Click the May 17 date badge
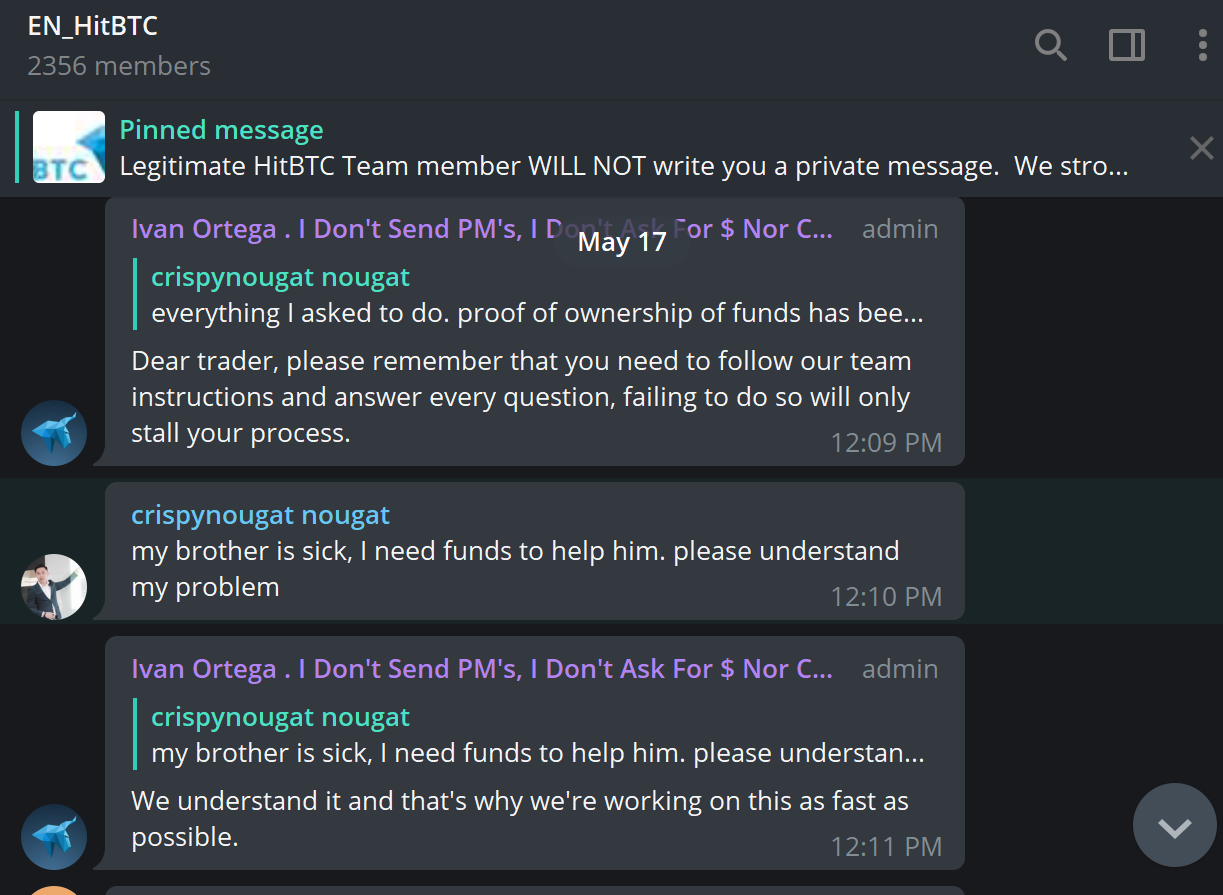 click(x=622, y=242)
